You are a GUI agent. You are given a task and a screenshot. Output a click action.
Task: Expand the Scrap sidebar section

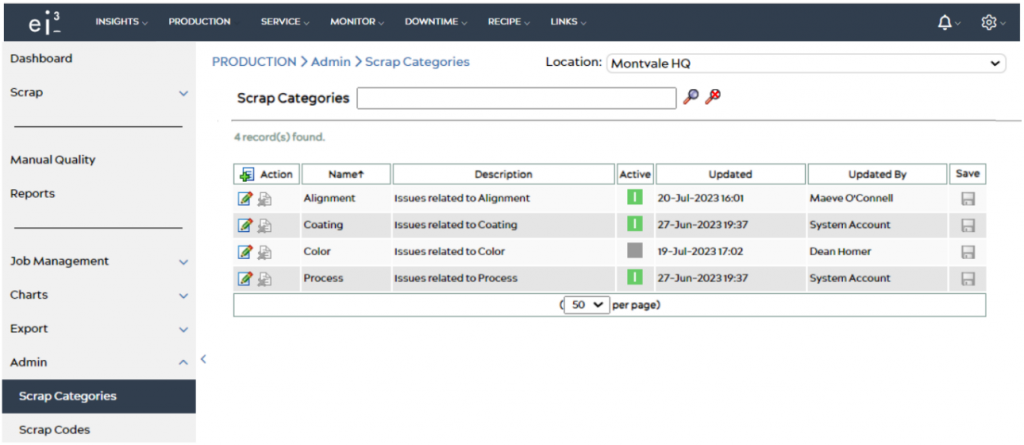[184, 93]
